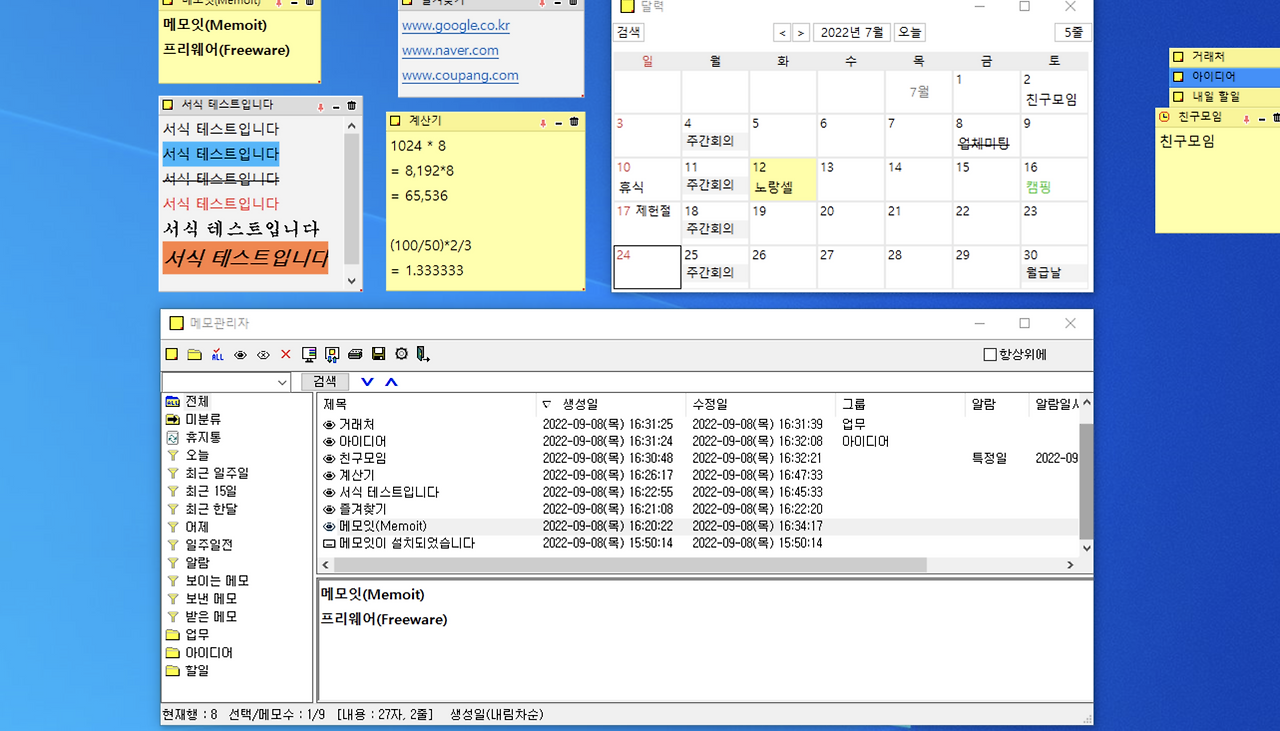
Task: Select the ALL filter icon
Action: click(217, 354)
